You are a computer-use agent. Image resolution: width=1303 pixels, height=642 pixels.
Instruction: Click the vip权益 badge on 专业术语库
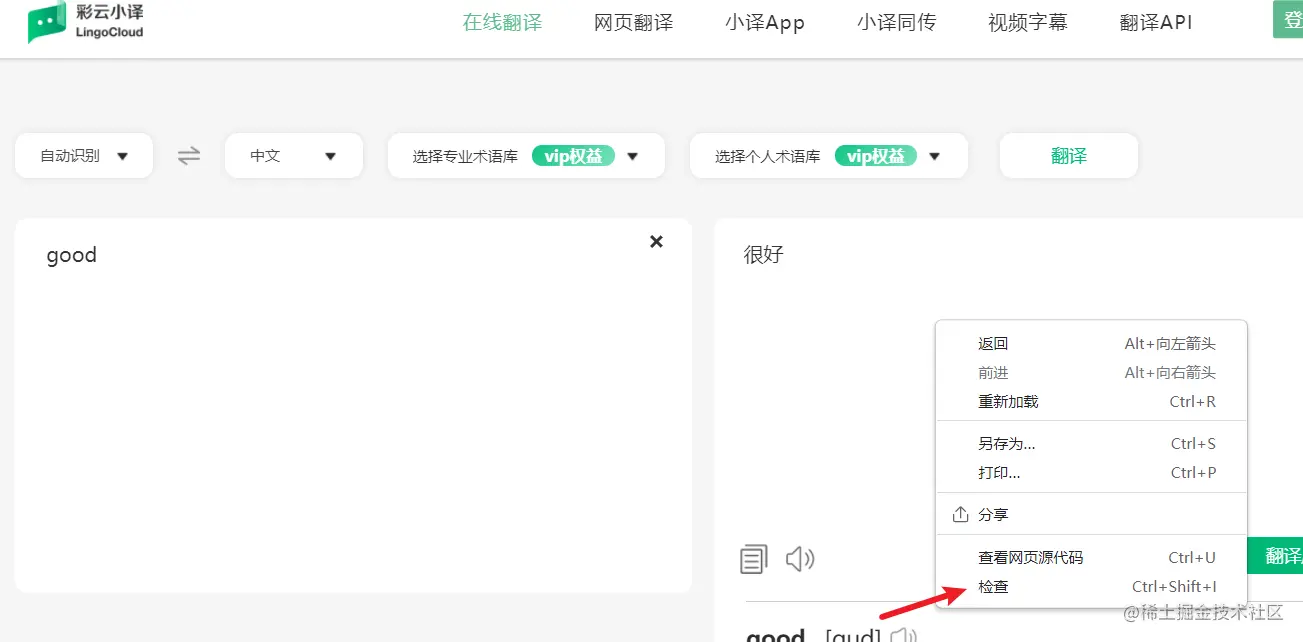(573, 156)
